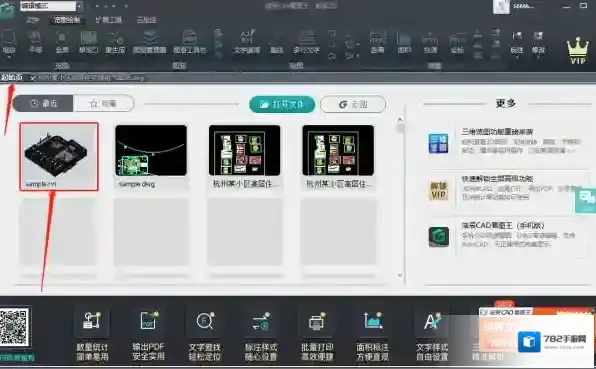The image size is (596, 369).
Task: Click the 重生成 ribbon tool
Action: [115, 42]
